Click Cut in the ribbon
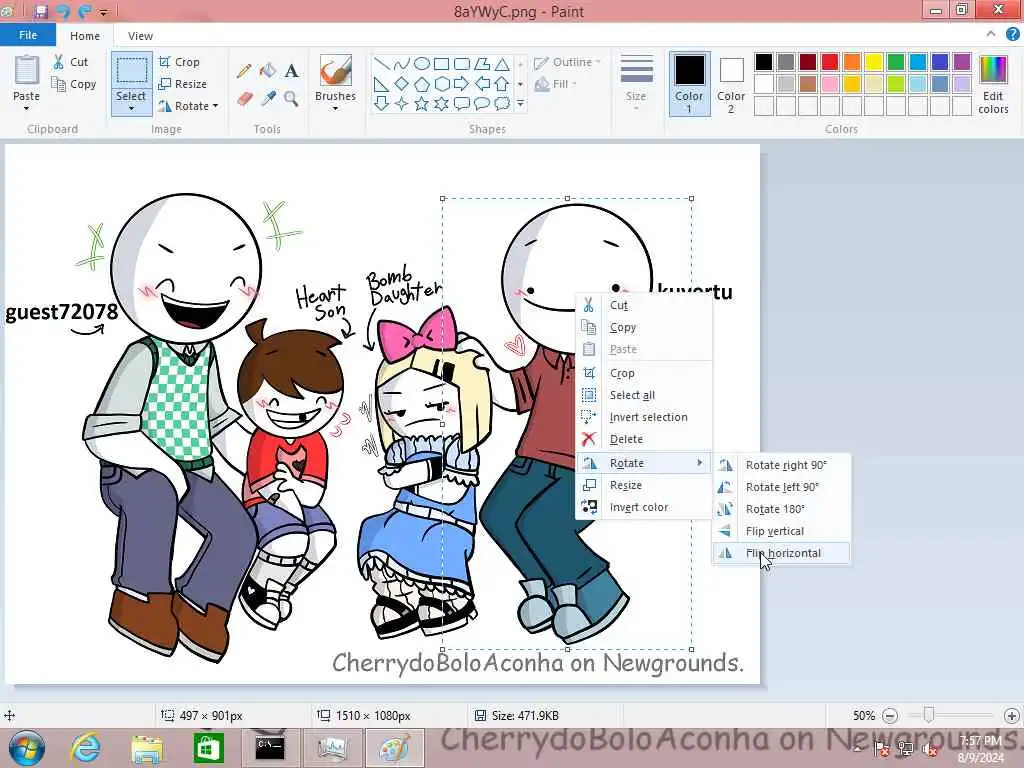Image resolution: width=1024 pixels, height=768 pixels. [x=71, y=62]
